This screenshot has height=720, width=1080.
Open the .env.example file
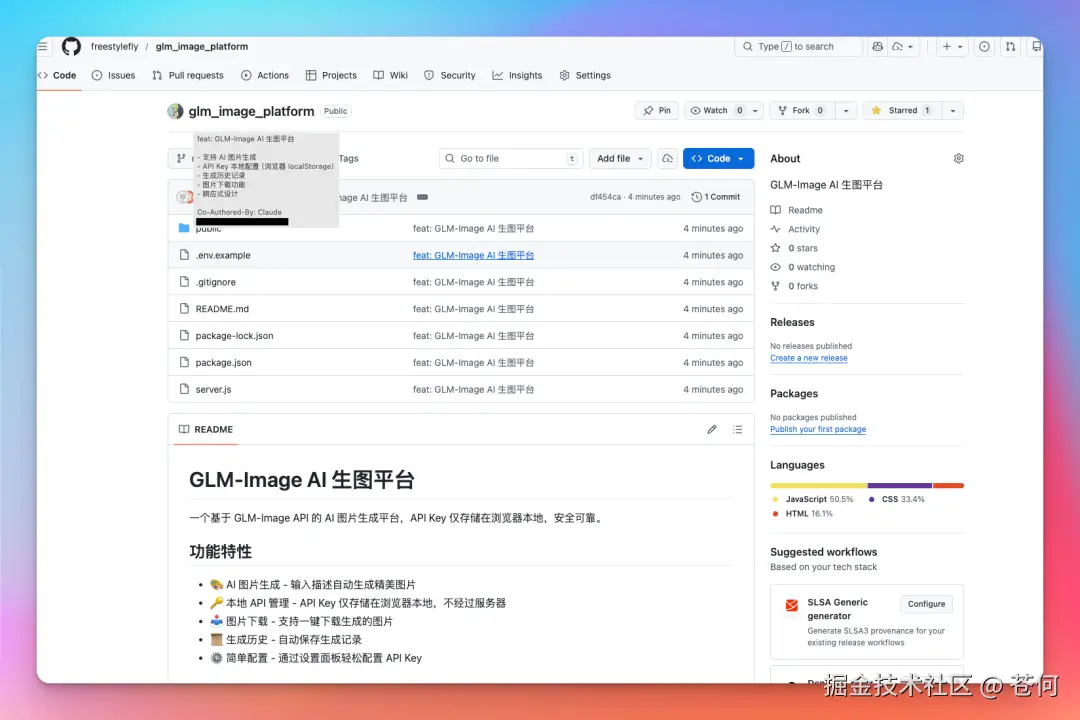click(x=223, y=255)
